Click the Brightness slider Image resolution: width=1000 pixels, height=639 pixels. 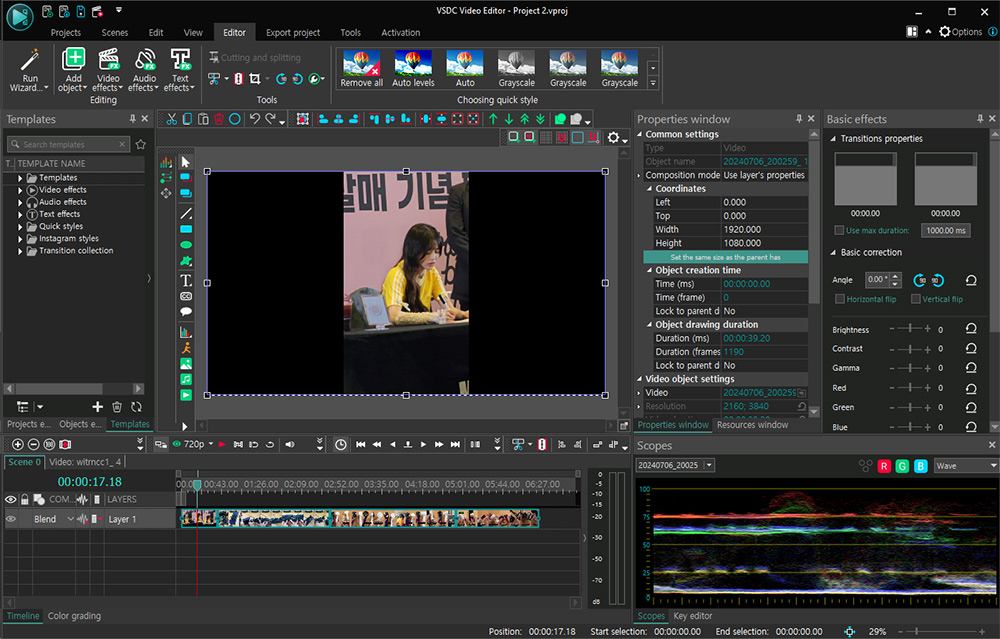tap(909, 329)
